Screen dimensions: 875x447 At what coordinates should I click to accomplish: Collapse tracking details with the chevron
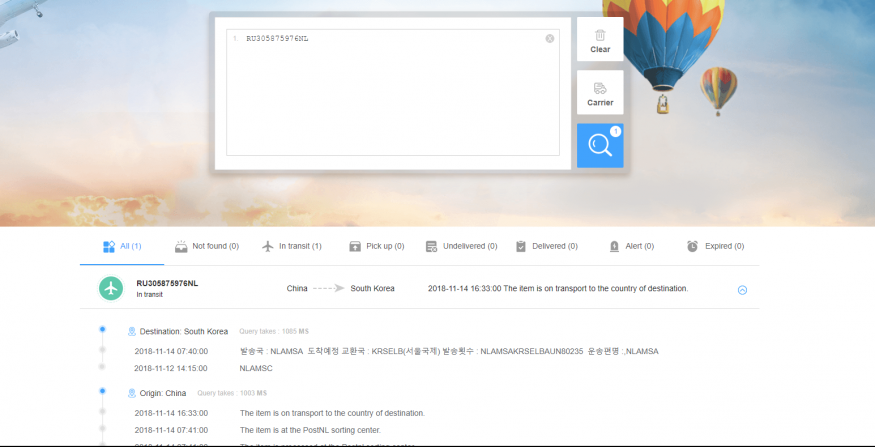pos(742,290)
